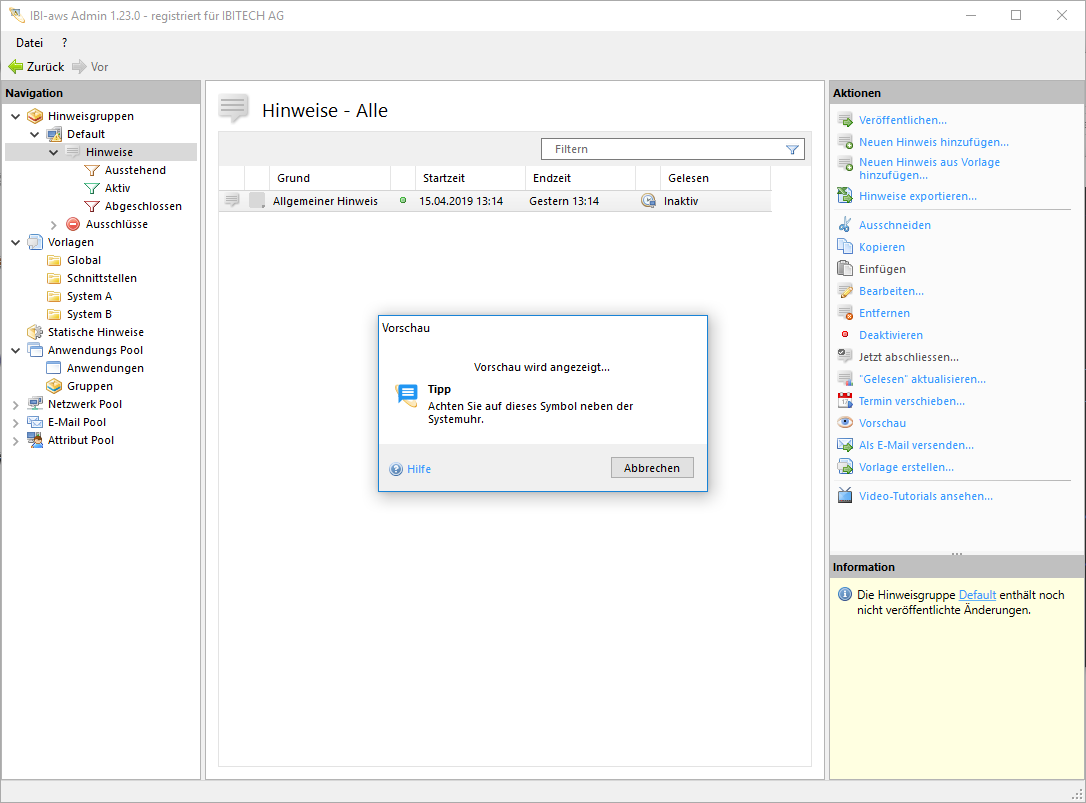Click the scissors icon for Ausschneiden

click(845, 225)
